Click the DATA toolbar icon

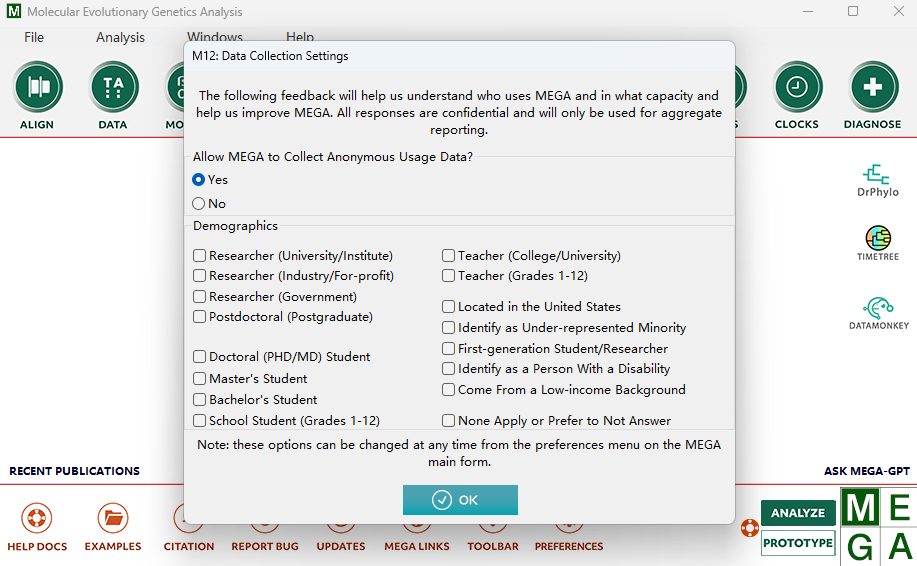pos(113,88)
